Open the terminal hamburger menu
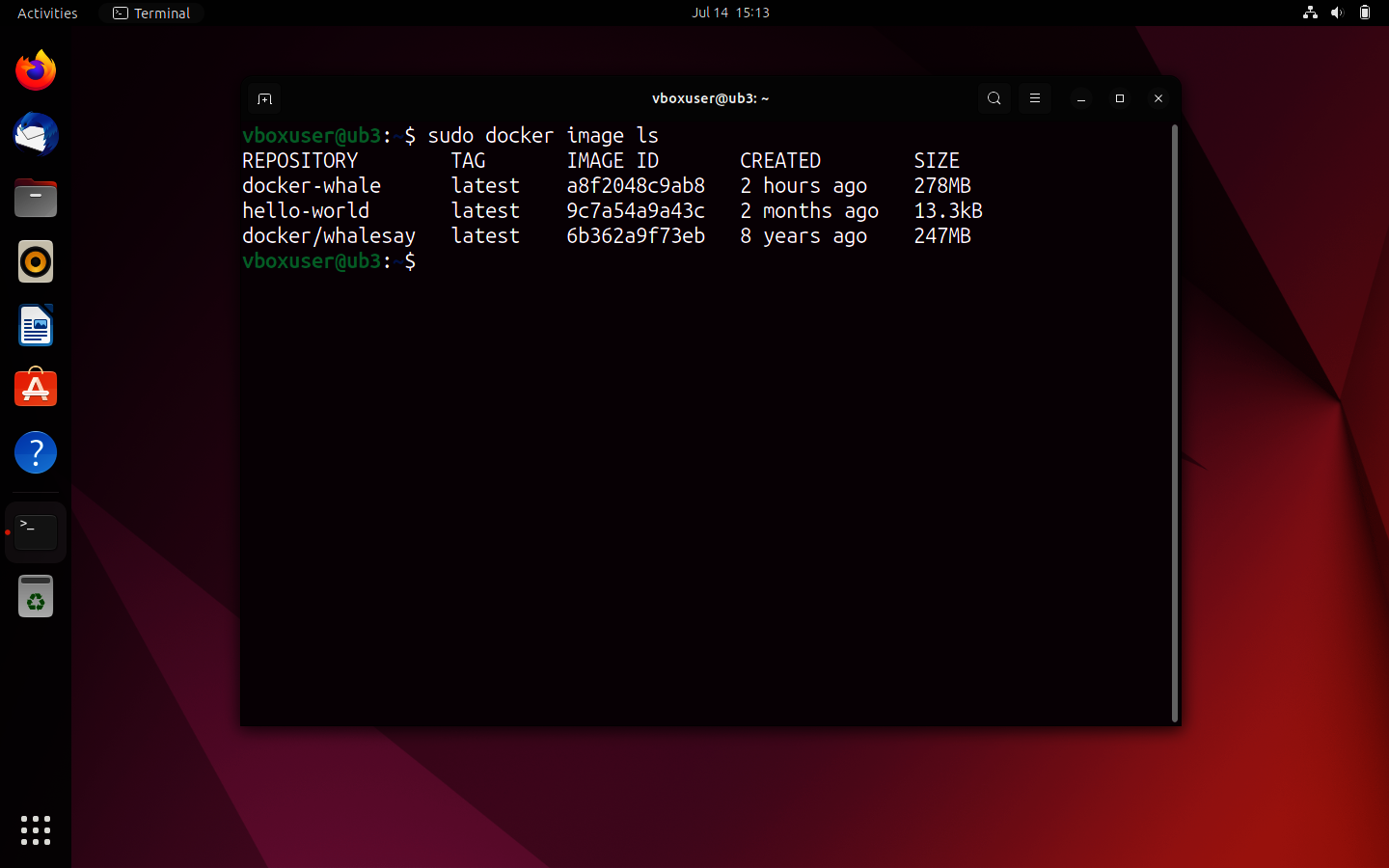The height and width of the screenshot is (868, 1389). click(x=1034, y=98)
